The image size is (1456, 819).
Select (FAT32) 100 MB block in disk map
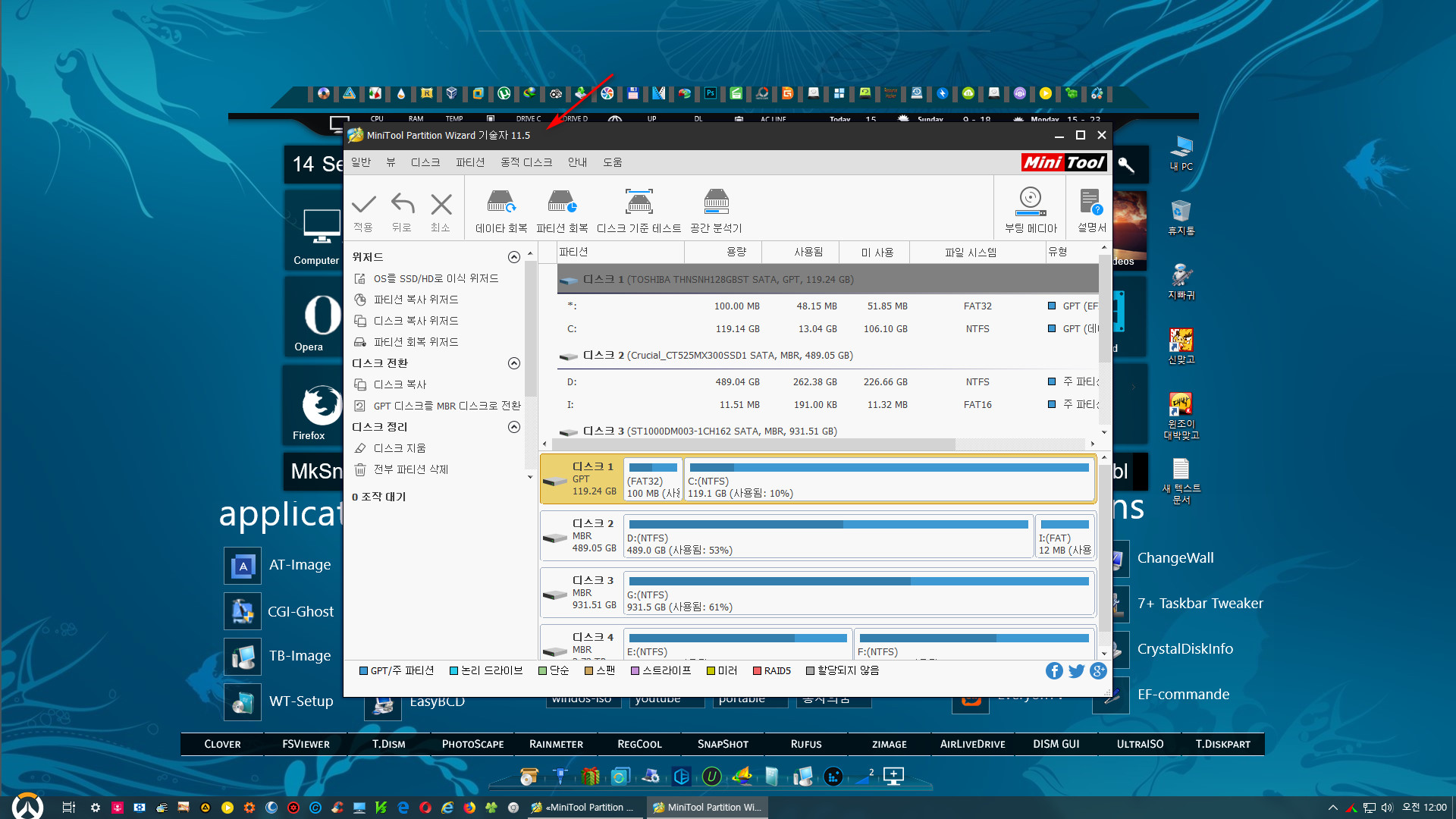(653, 479)
